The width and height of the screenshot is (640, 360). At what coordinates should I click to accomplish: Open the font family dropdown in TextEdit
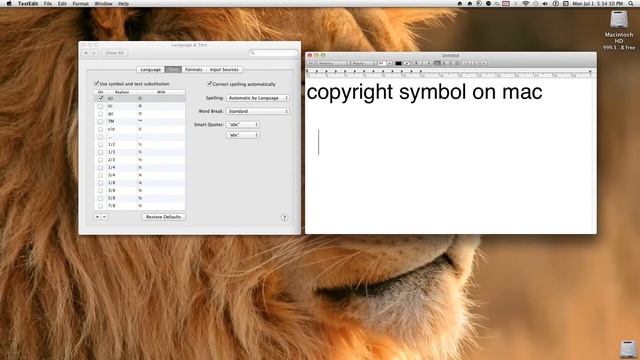tap(333, 63)
